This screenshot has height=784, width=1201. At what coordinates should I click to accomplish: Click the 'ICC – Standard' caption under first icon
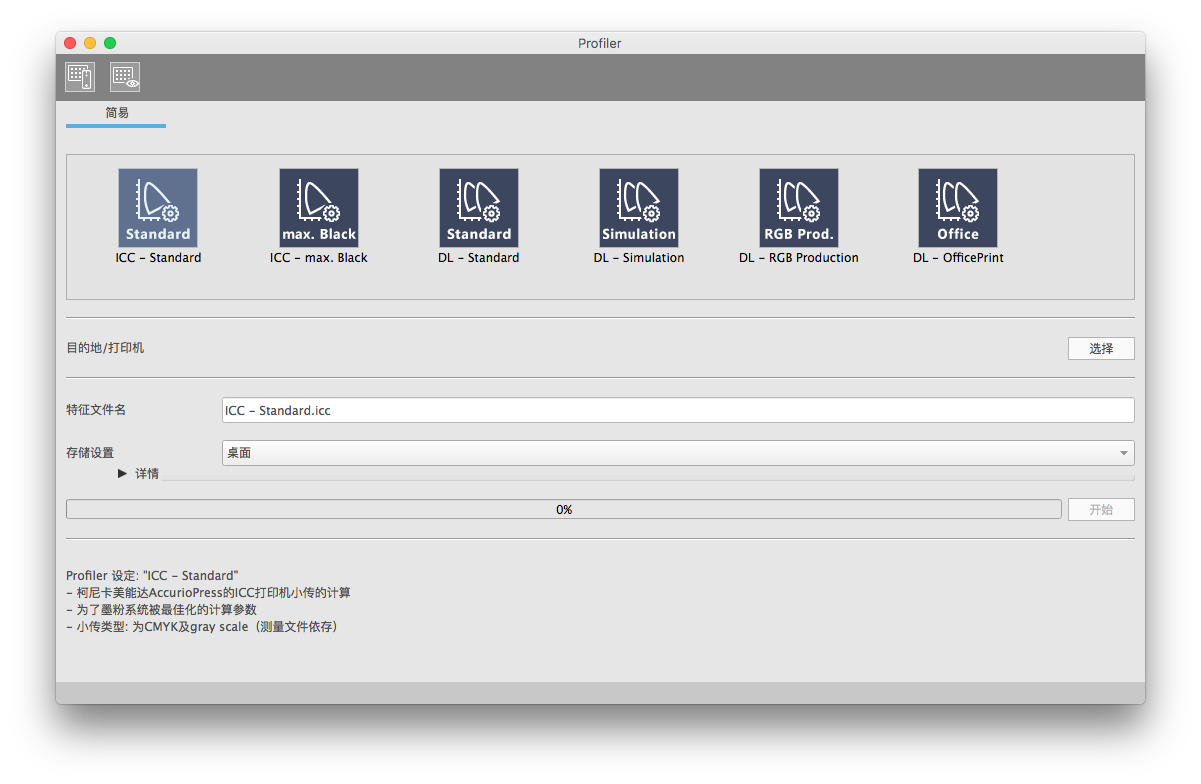(158, 258)
